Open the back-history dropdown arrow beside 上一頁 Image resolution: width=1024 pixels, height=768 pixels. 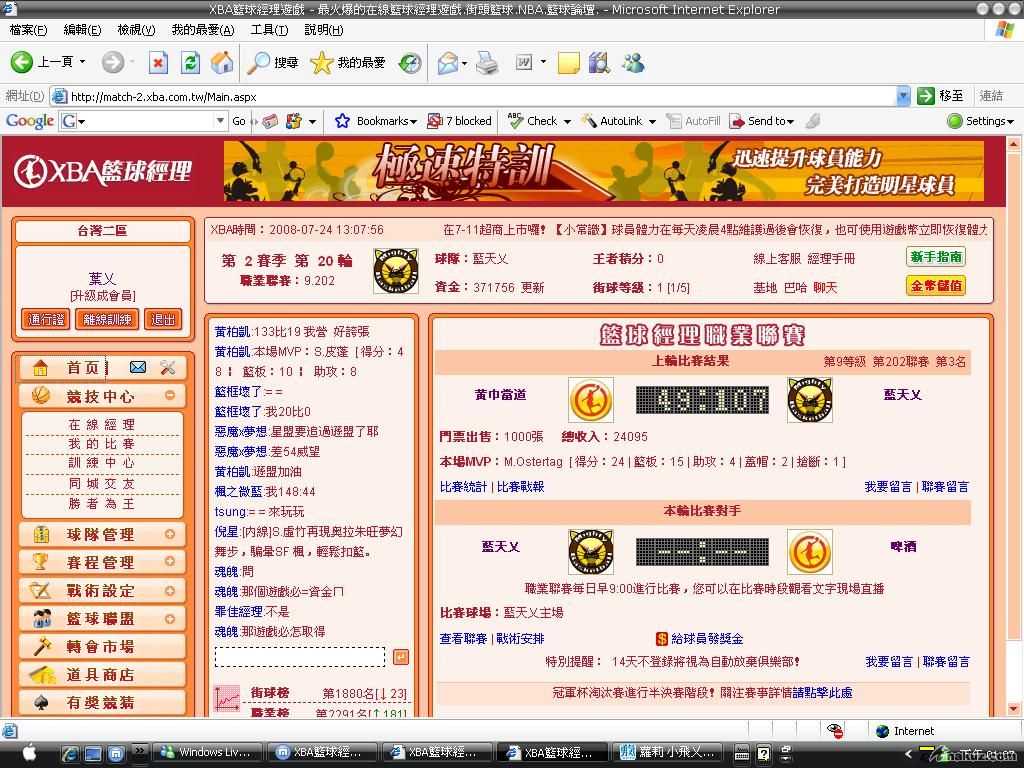pos(82,62)
